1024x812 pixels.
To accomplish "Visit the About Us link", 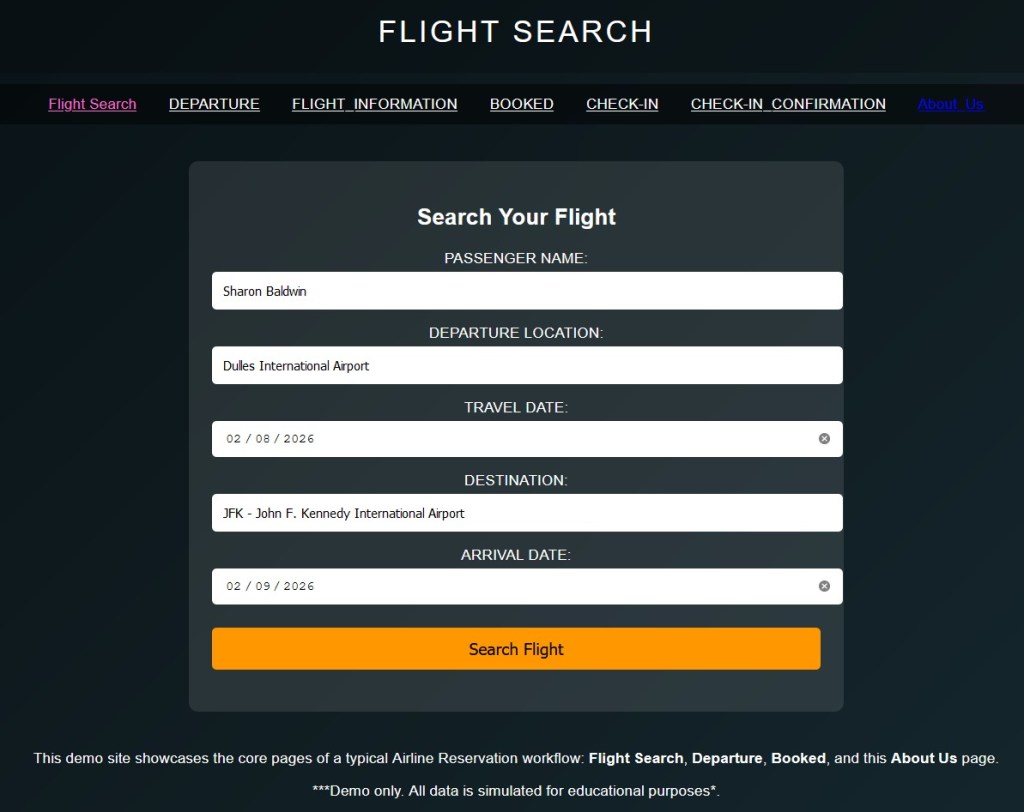I will (x=950, y=104).
